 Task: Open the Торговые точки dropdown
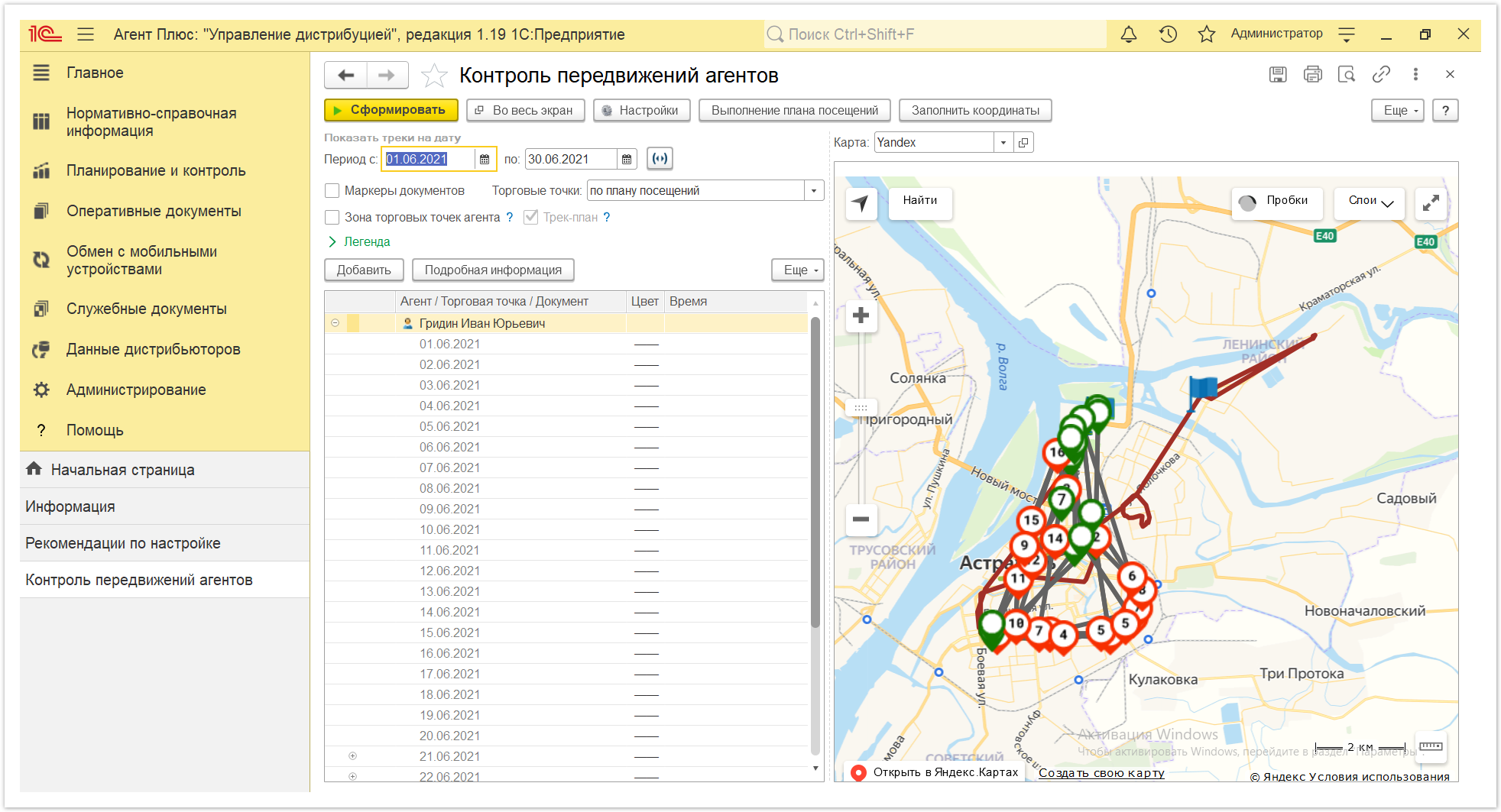[x=814, y=190]
